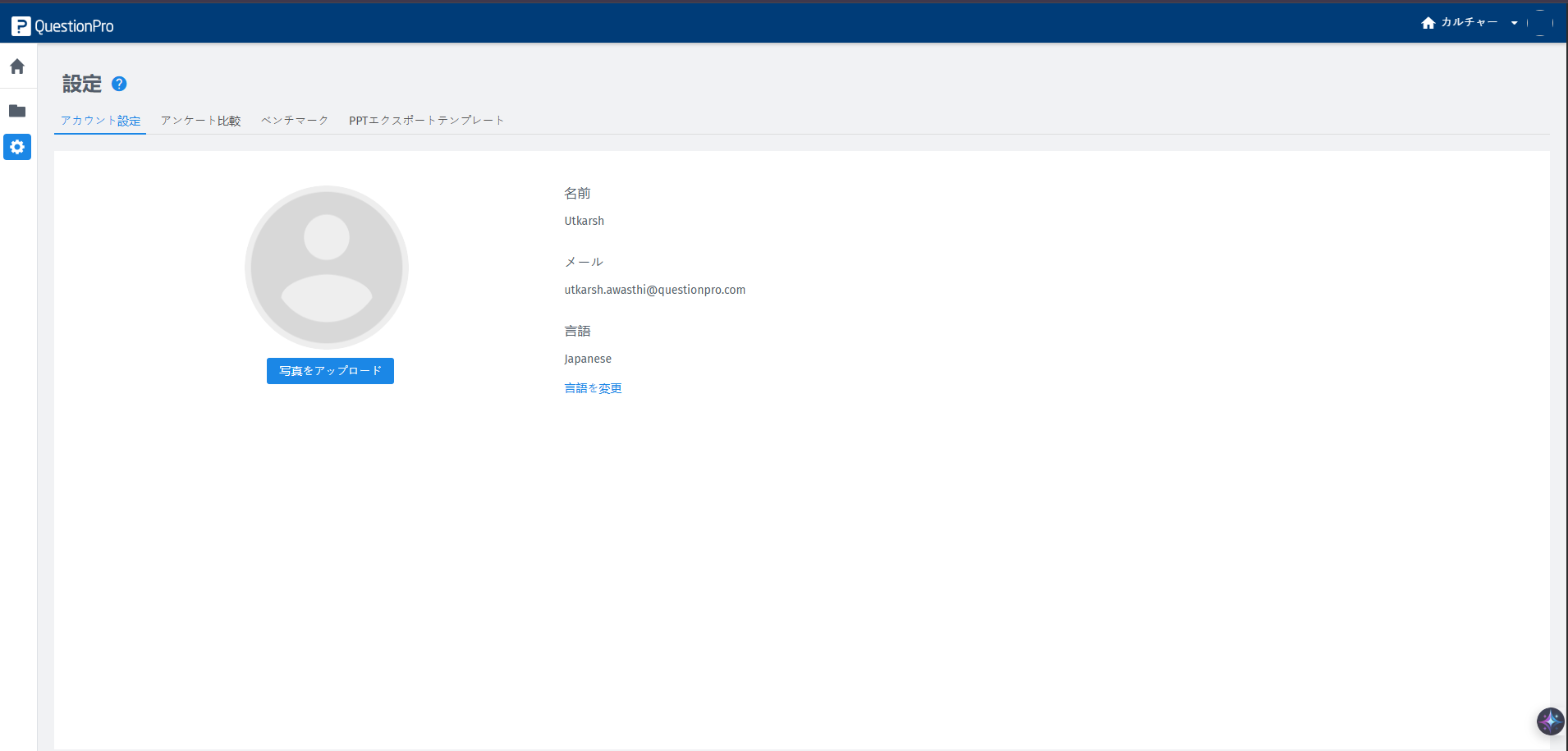The width and height of the screenshot is (1568, 751).
Task: Select the Settings gear in the sidebar
Action: tap(17, 147)
